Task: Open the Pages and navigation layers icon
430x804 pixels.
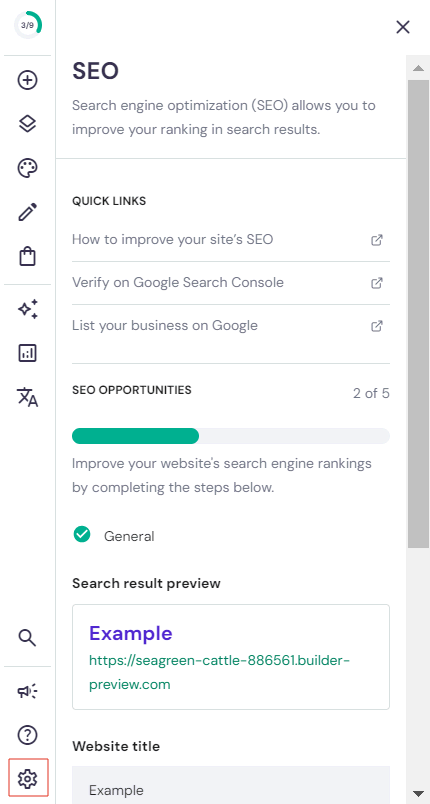Action: (28, 124)
